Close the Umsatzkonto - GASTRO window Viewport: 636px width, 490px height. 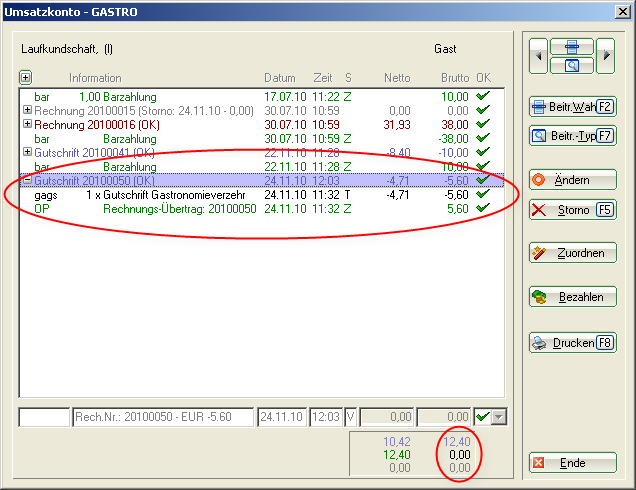click(x=622, y=11)
